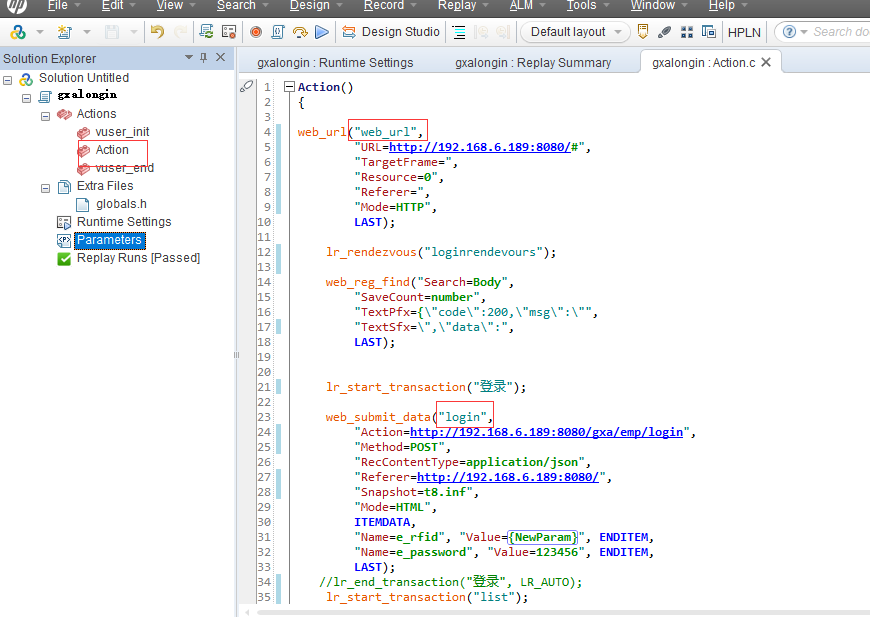
Task: Click the search documentation field
Action: [x=841, y=32]
